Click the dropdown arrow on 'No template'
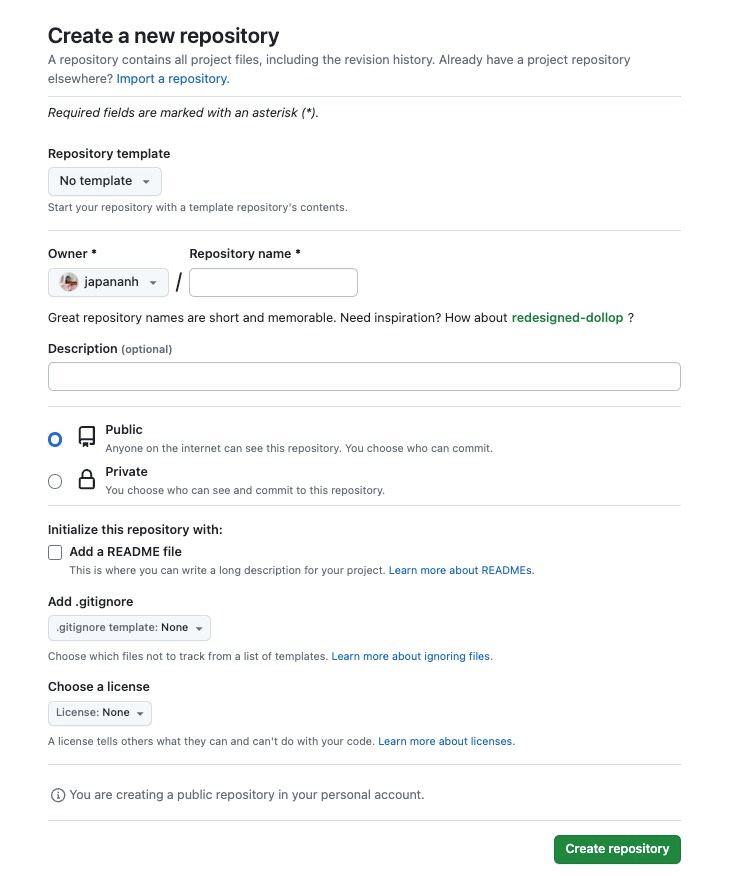Viewport: 733px width, 876px height. tap(148, 181)
